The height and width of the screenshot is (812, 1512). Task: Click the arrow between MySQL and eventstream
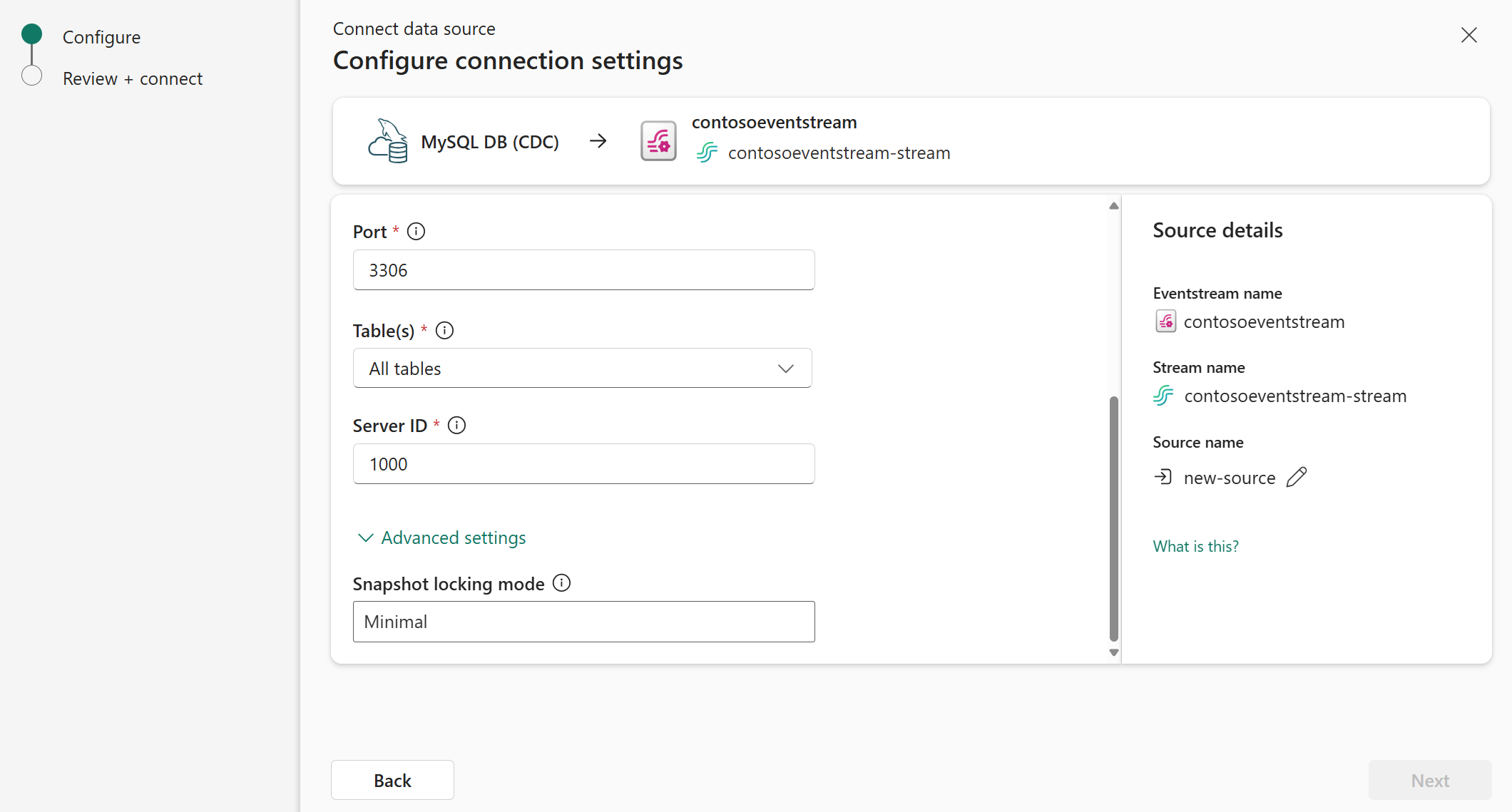tap(598, 141)
